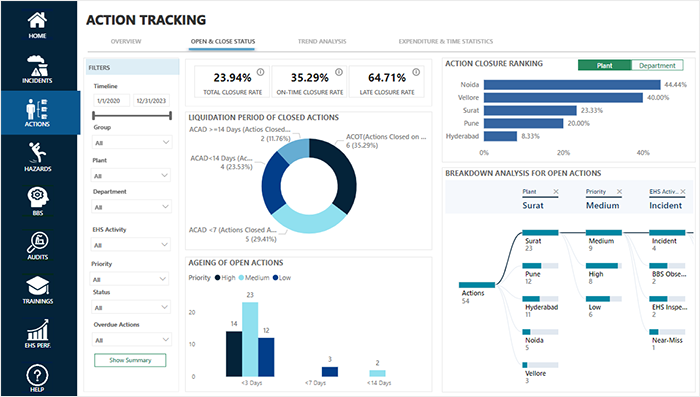Open Trainings sidebar icon
The image size is (700, 397).
coord(38,290)
